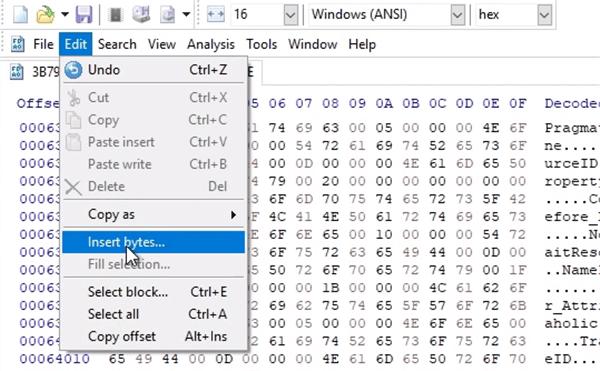Expand the Open icon's dropdown arrow
600x371 pixels.
(x=65, y=15)
